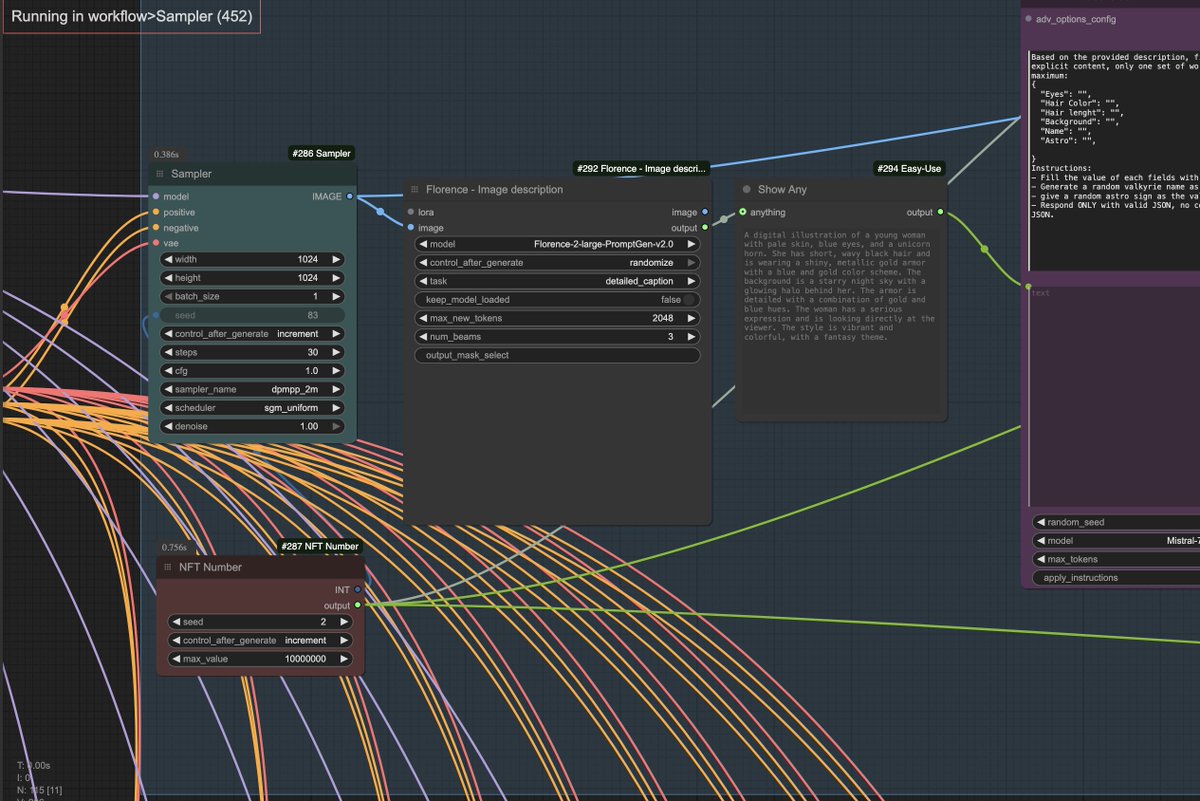Image resolution: width=1200 pixels, height=801 pixels.
Task: Click the NFT Number INT output port
Action: tap(357, 590)
